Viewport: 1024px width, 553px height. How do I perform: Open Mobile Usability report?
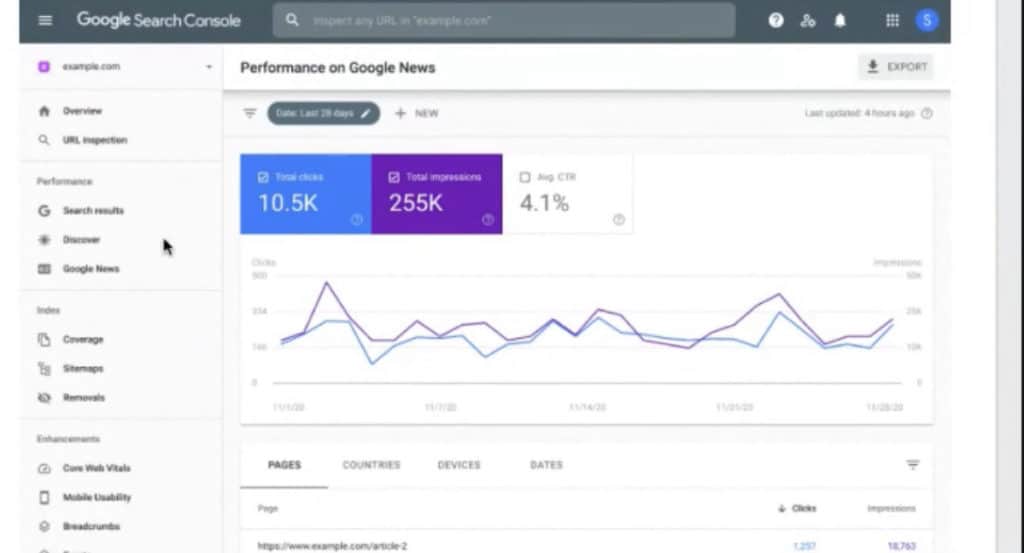[x=97, y=498]
